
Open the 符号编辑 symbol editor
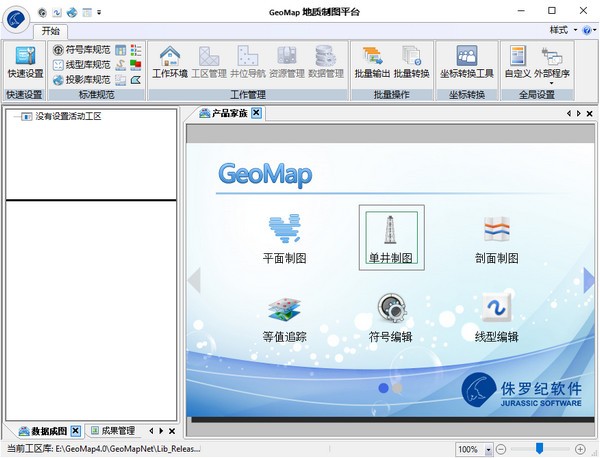[391, 318]
